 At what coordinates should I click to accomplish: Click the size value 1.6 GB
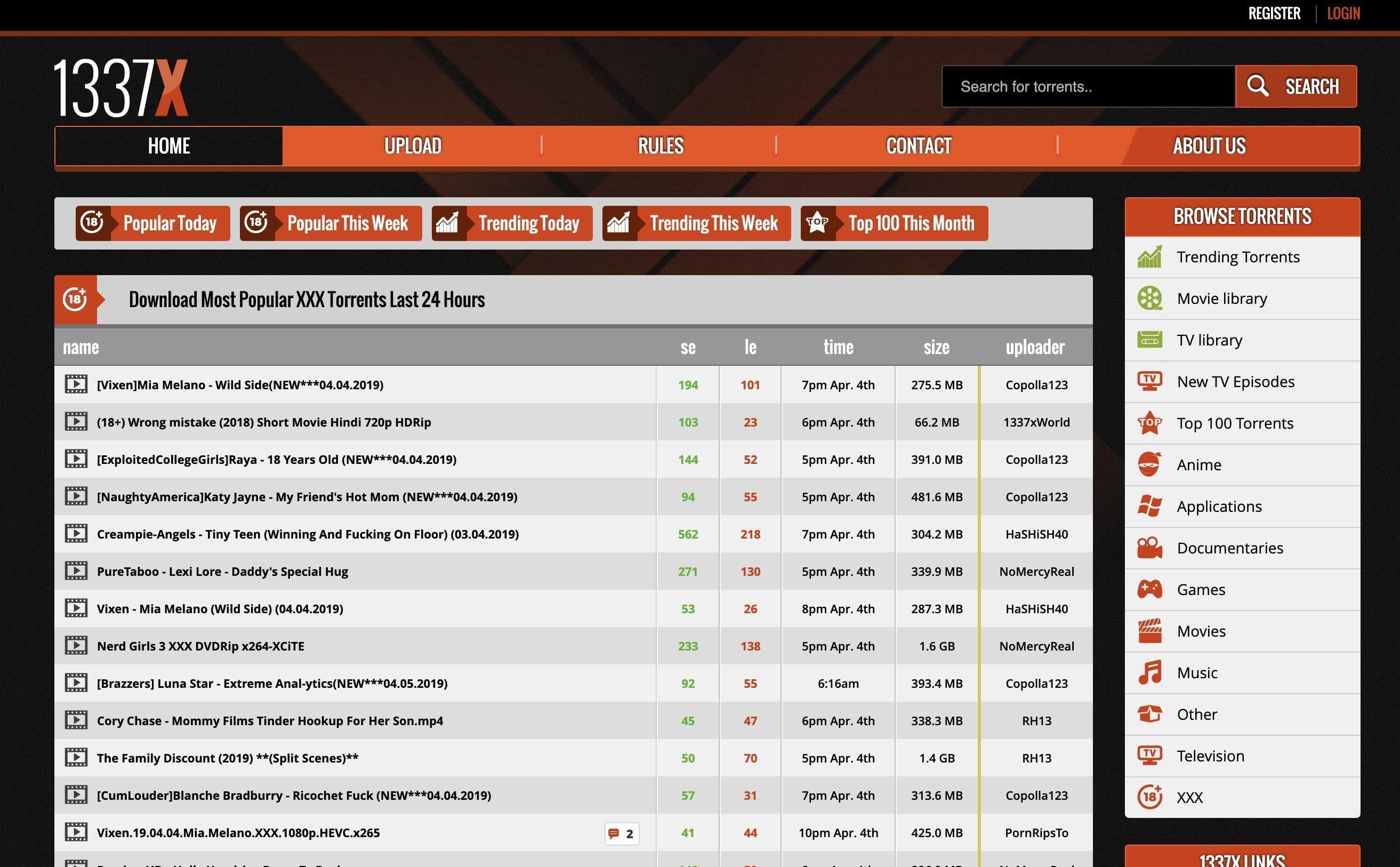(937, 646)
